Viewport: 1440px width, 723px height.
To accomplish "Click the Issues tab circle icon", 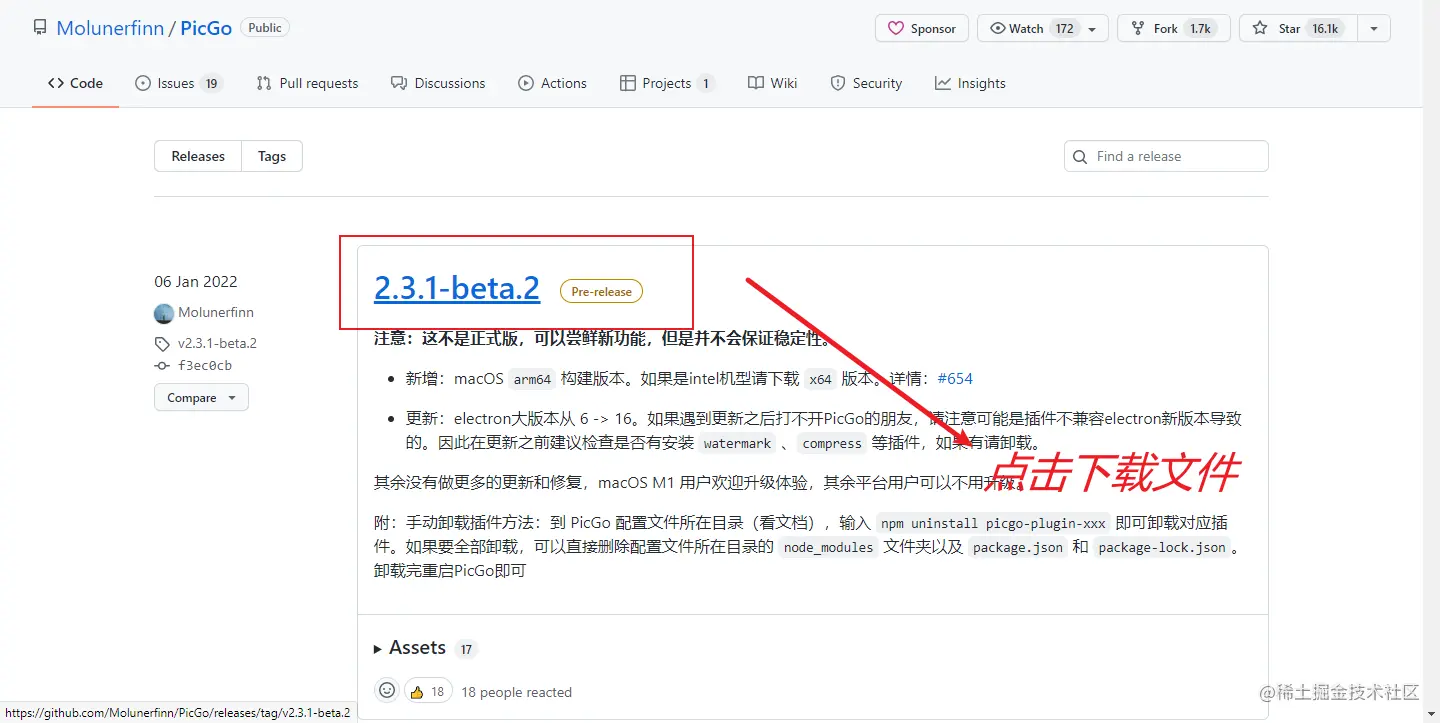I will [143, 83].
